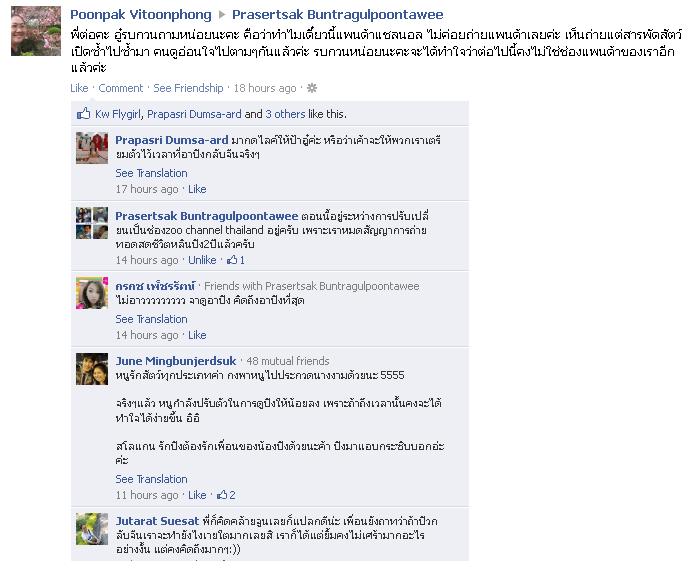Open See Friendship link
This screenshot has height=574, width=694.
point(188,88)
